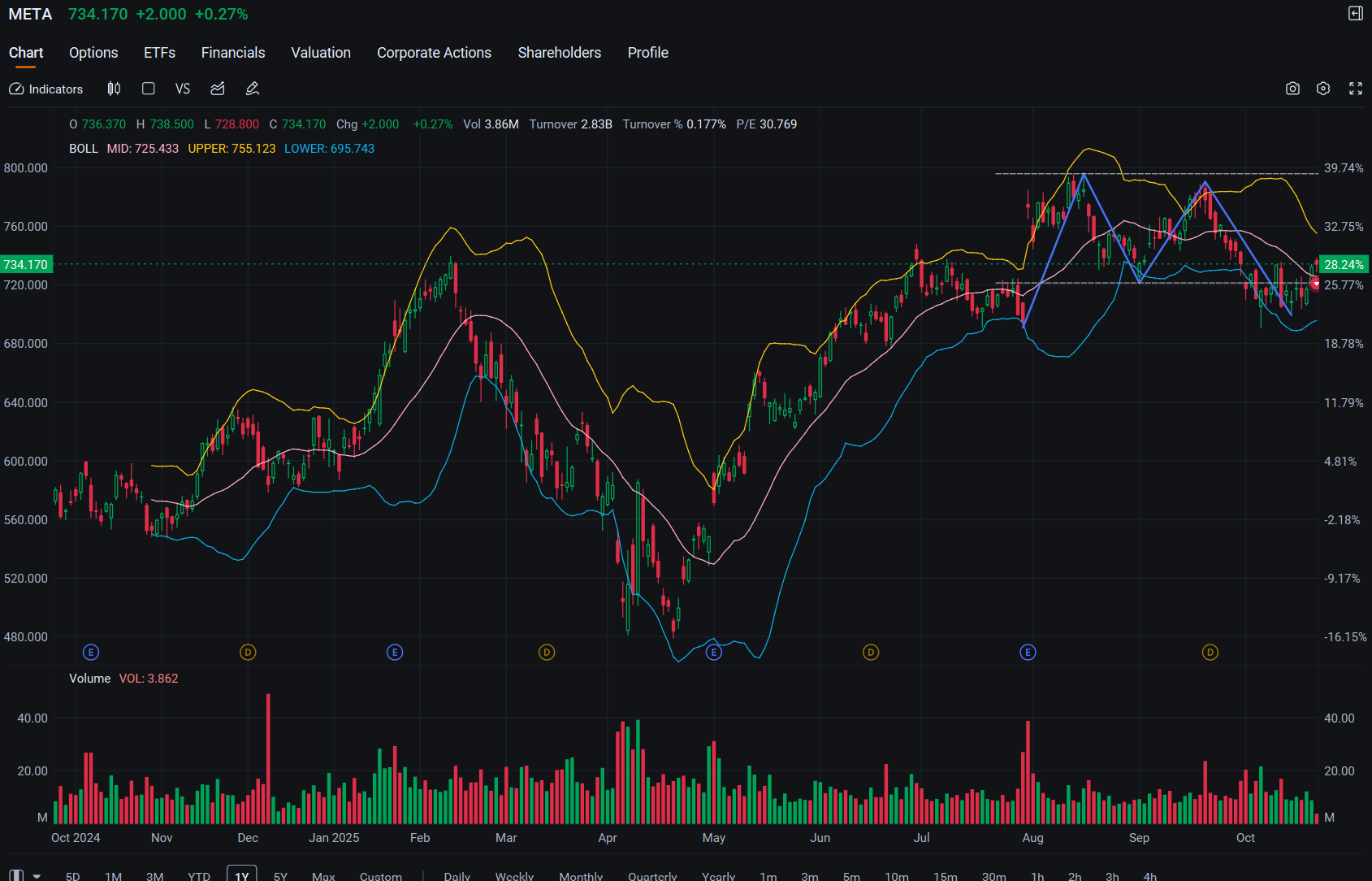The width and height of the screenshot is (1372, 881).
Task: Click the MID: 725.433 value
Action: pos(143,149)
